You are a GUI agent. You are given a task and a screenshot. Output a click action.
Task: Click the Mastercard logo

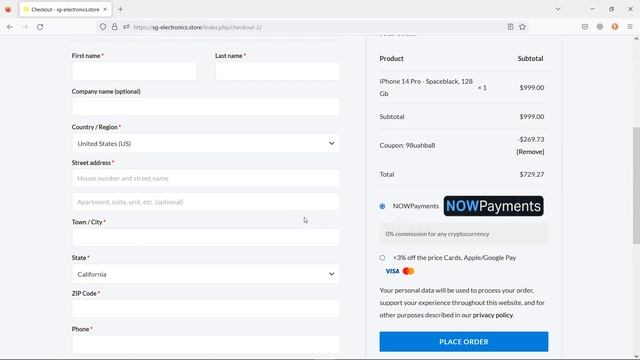pos(408,271)
